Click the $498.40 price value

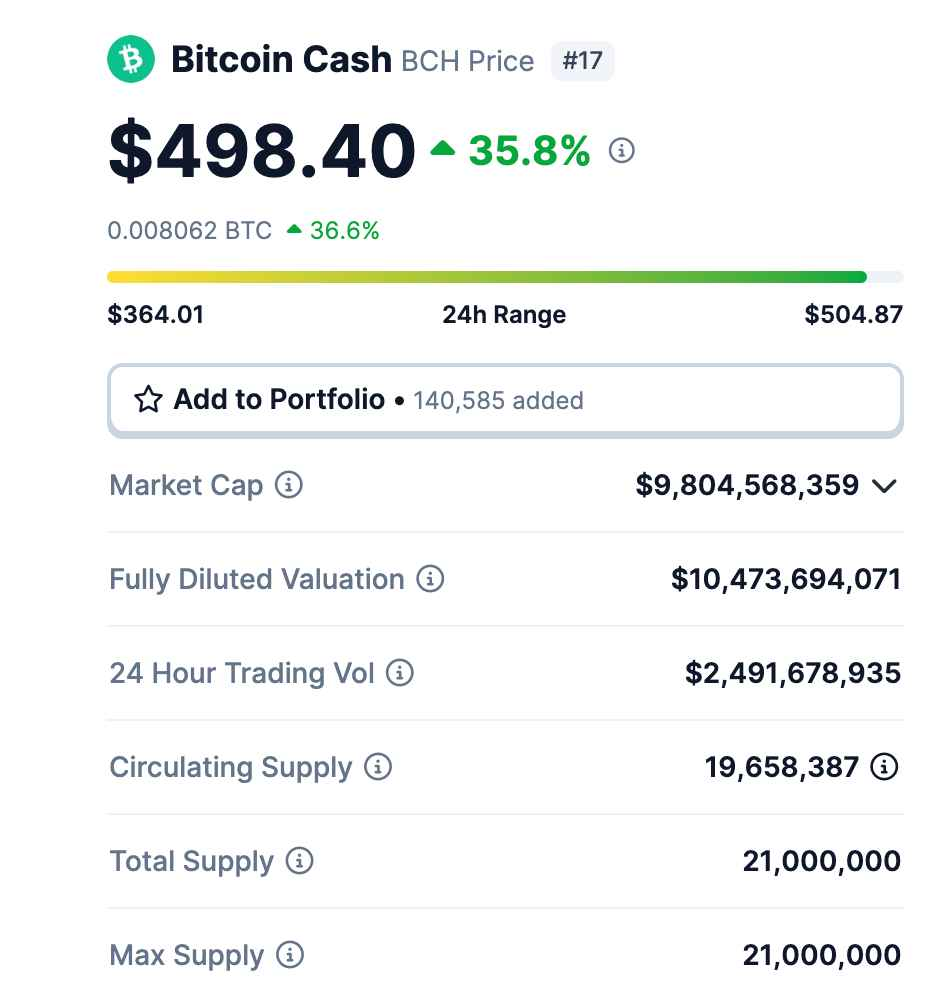click(262, 151)
